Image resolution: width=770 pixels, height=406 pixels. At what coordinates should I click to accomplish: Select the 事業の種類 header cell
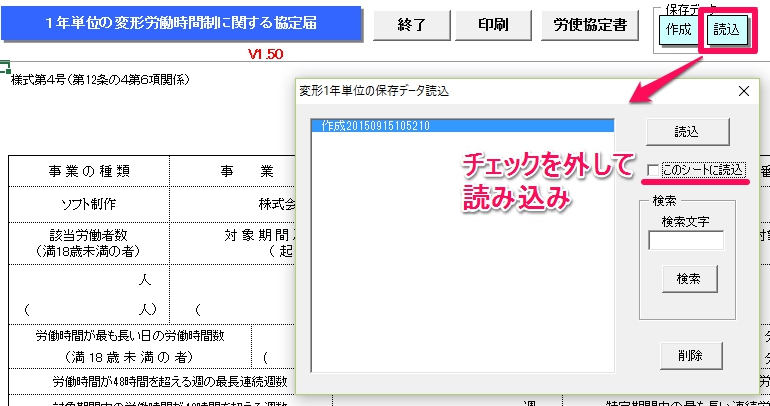click(89, 171)
